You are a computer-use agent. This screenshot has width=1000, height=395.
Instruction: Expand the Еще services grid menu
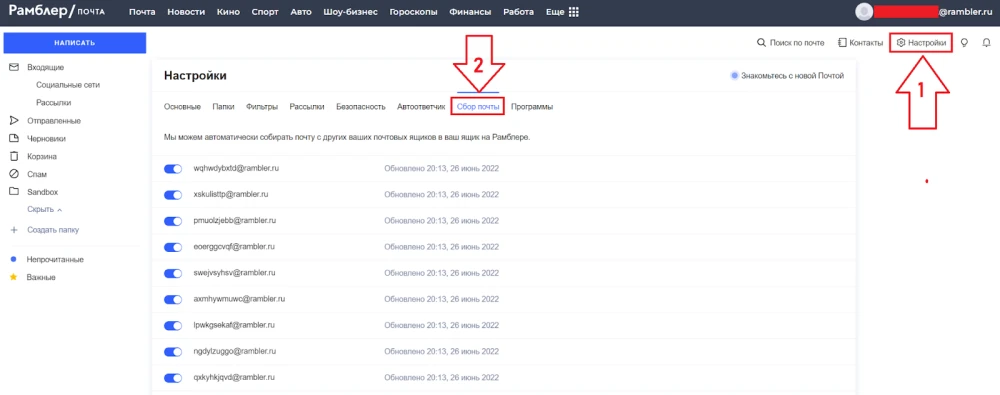click(x=562, y=12)
